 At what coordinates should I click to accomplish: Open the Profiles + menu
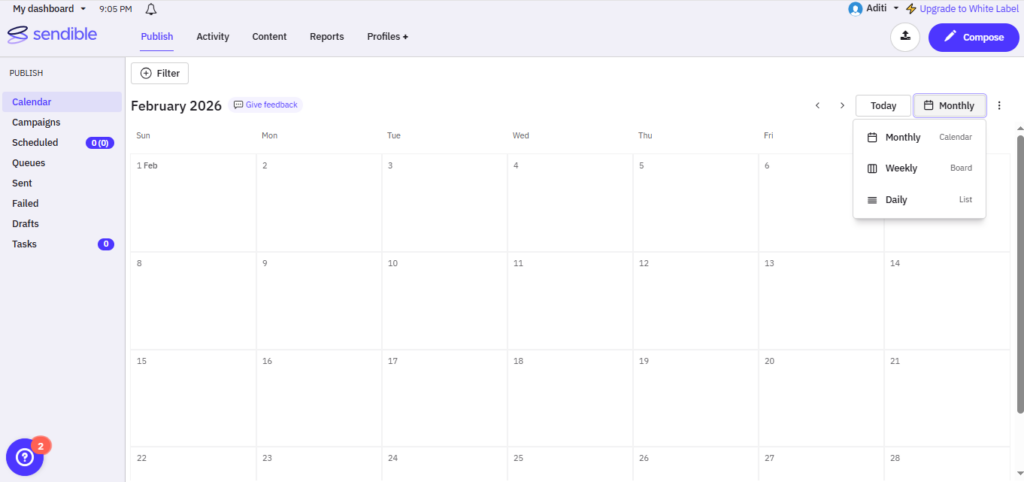click(x=387, y=37)
